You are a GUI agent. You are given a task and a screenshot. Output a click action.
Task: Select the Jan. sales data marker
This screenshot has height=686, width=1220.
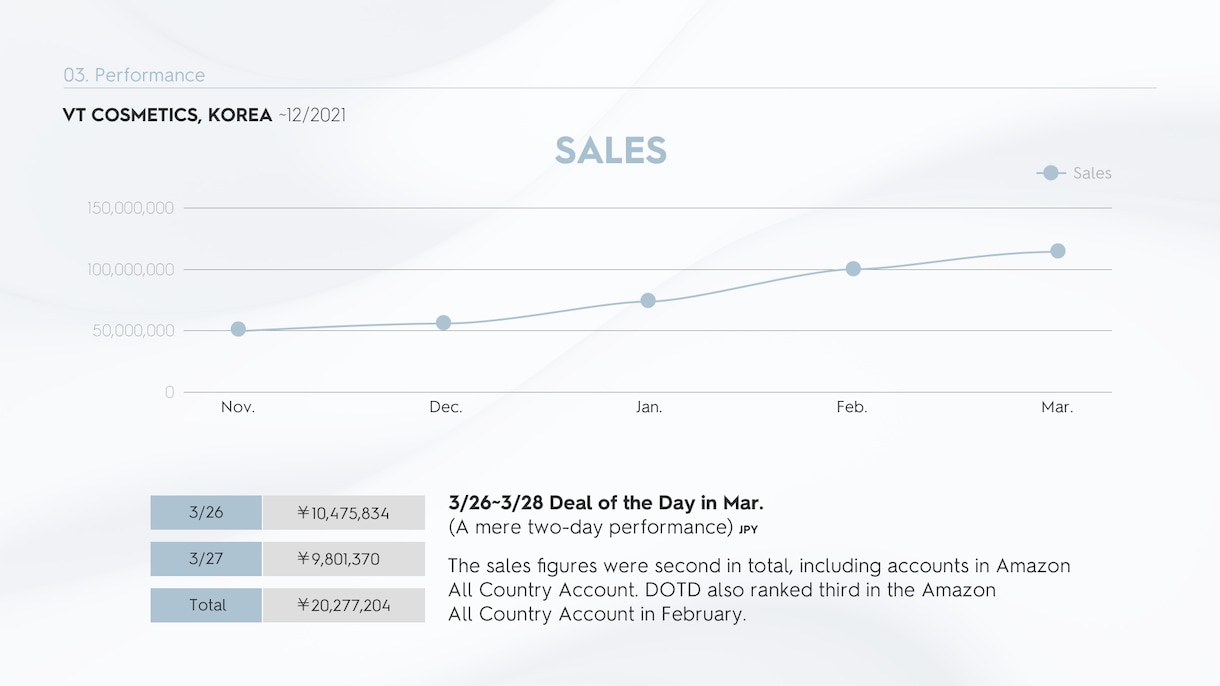648,300
